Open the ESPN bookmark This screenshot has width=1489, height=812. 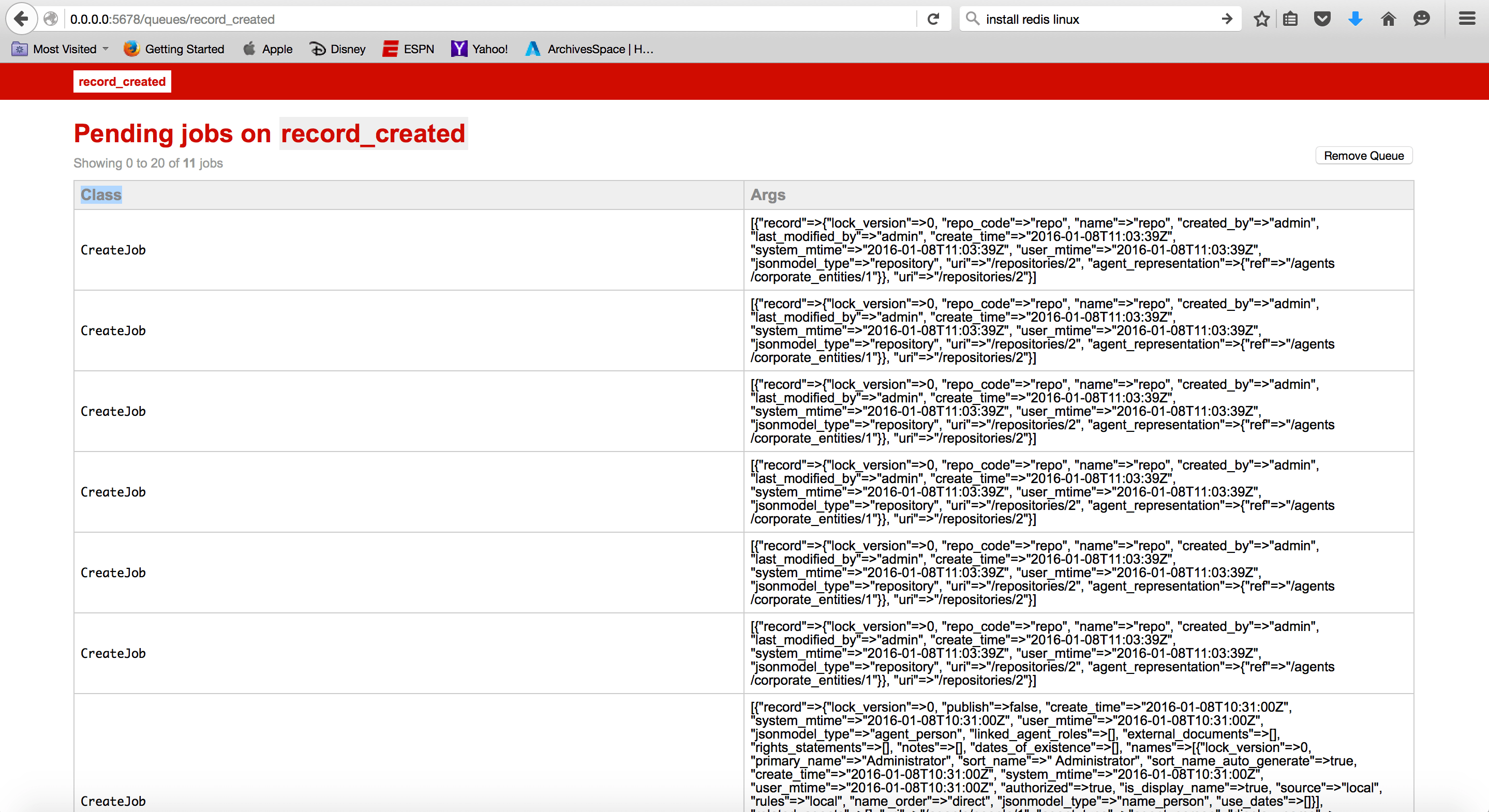[408, 49]
